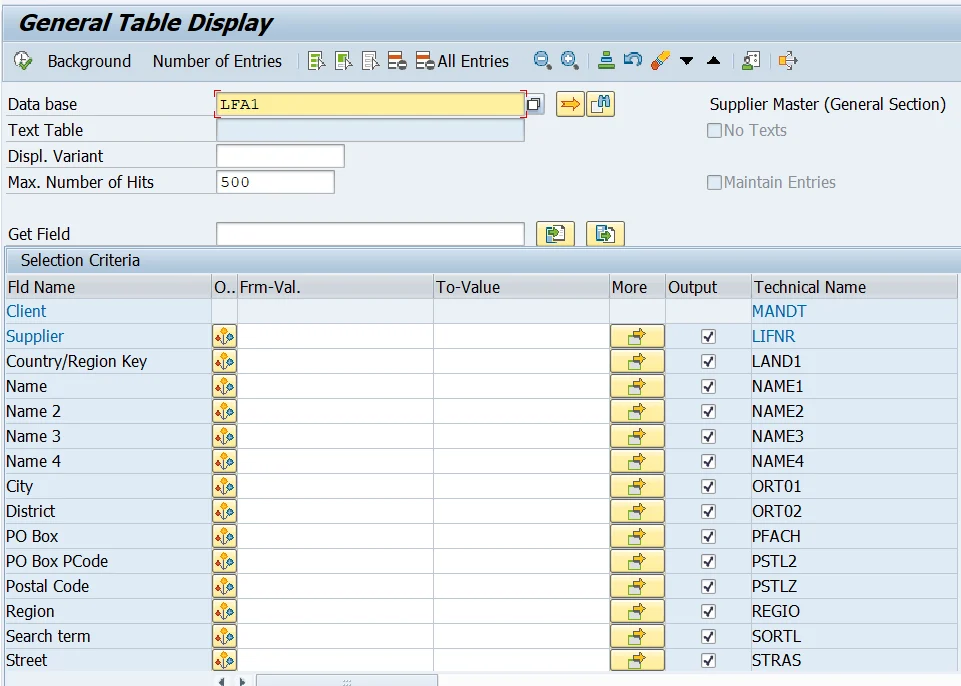Viewport: 961px width, 686px height.
Task: Open selection option icon for Name row
Action: [x=224, y=387]
